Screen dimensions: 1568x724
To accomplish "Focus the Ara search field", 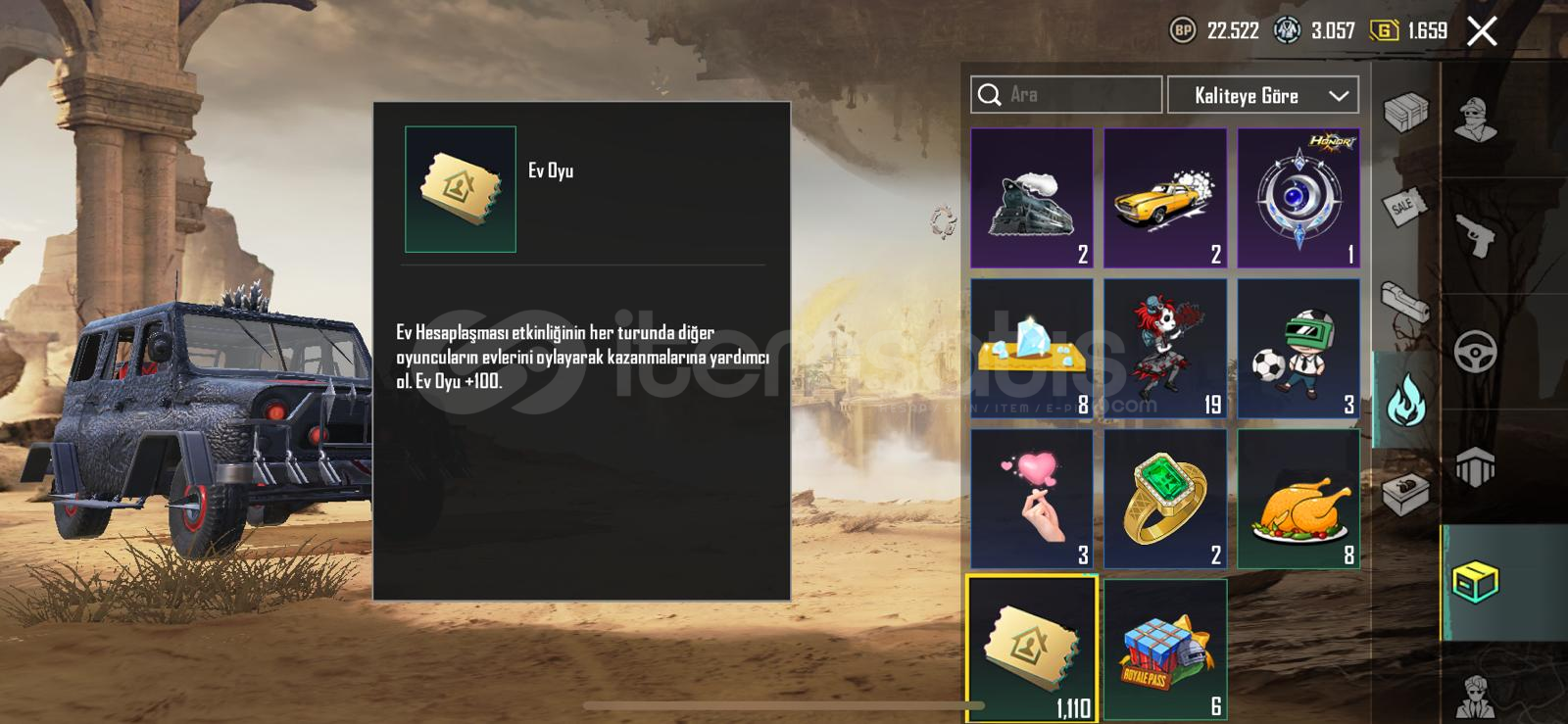I will tap(1066, 95).
